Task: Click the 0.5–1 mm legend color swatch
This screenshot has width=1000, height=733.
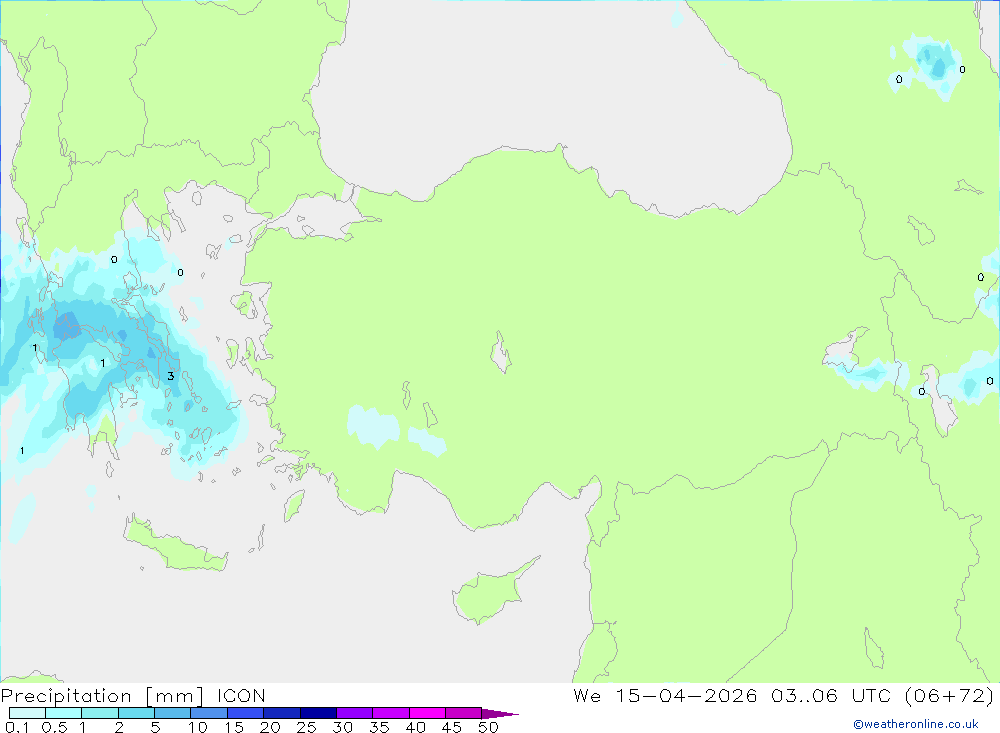Action: pos(64,713)
